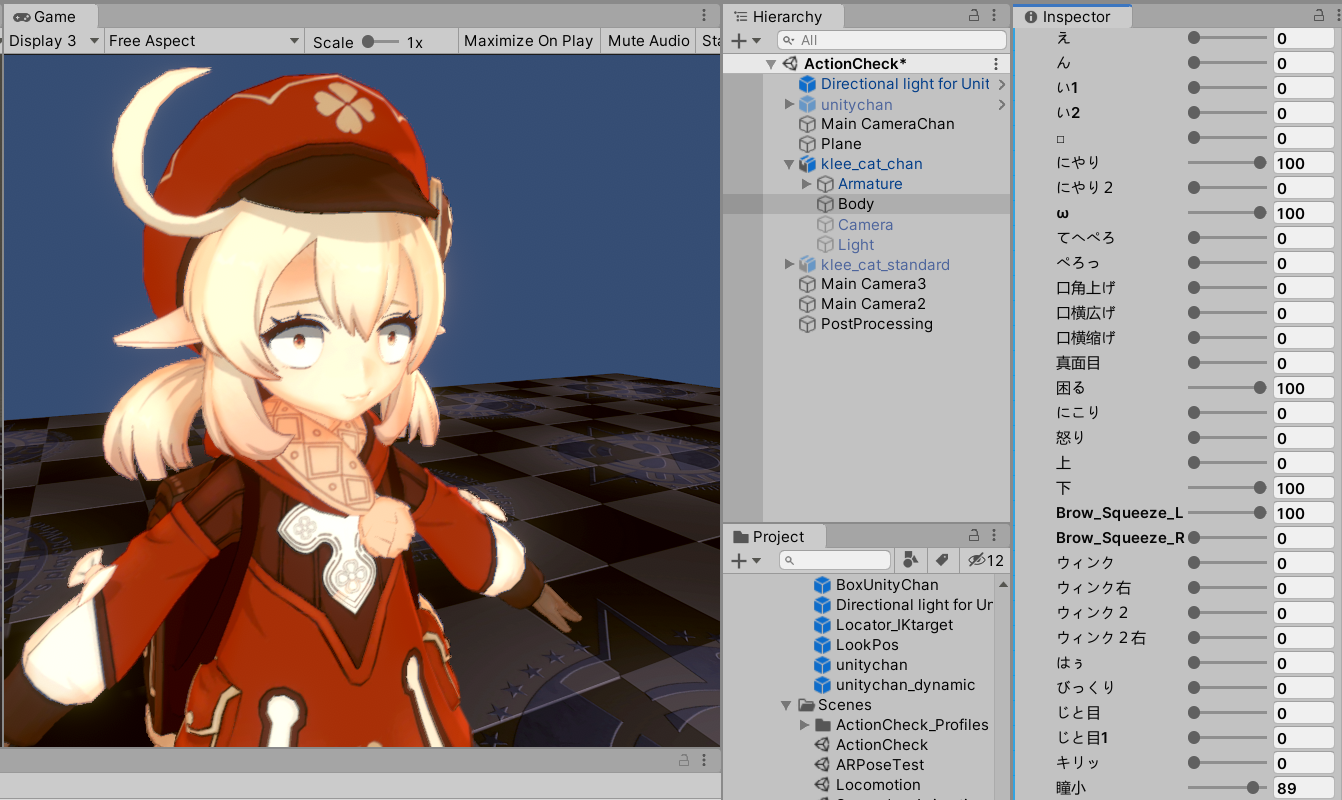Adjust the にやり blend shape slider
Image resolution: width=1342 pixels, height=800 pixels.
click(1226, 162)
